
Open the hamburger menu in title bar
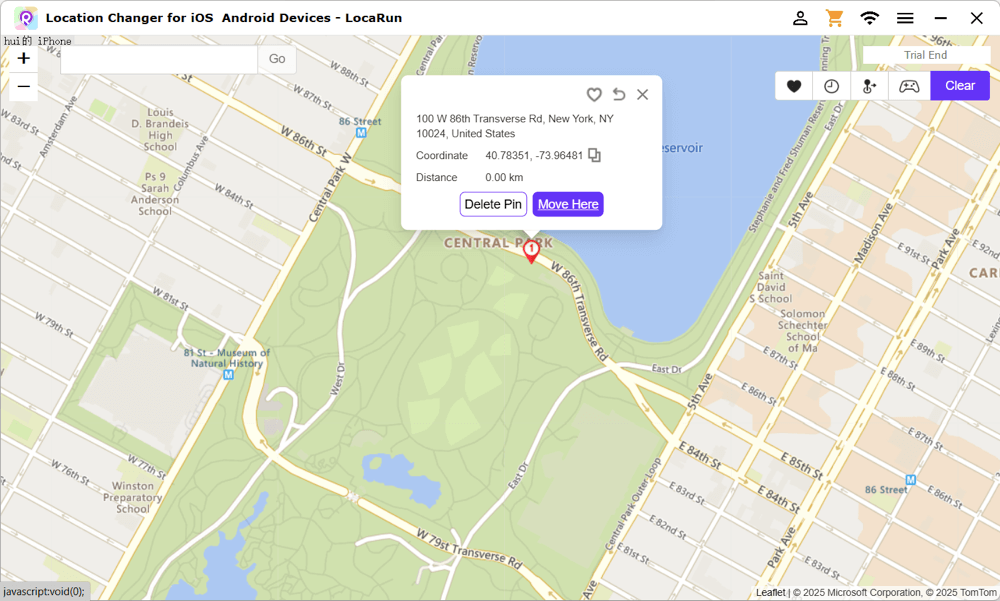(905, 18)
